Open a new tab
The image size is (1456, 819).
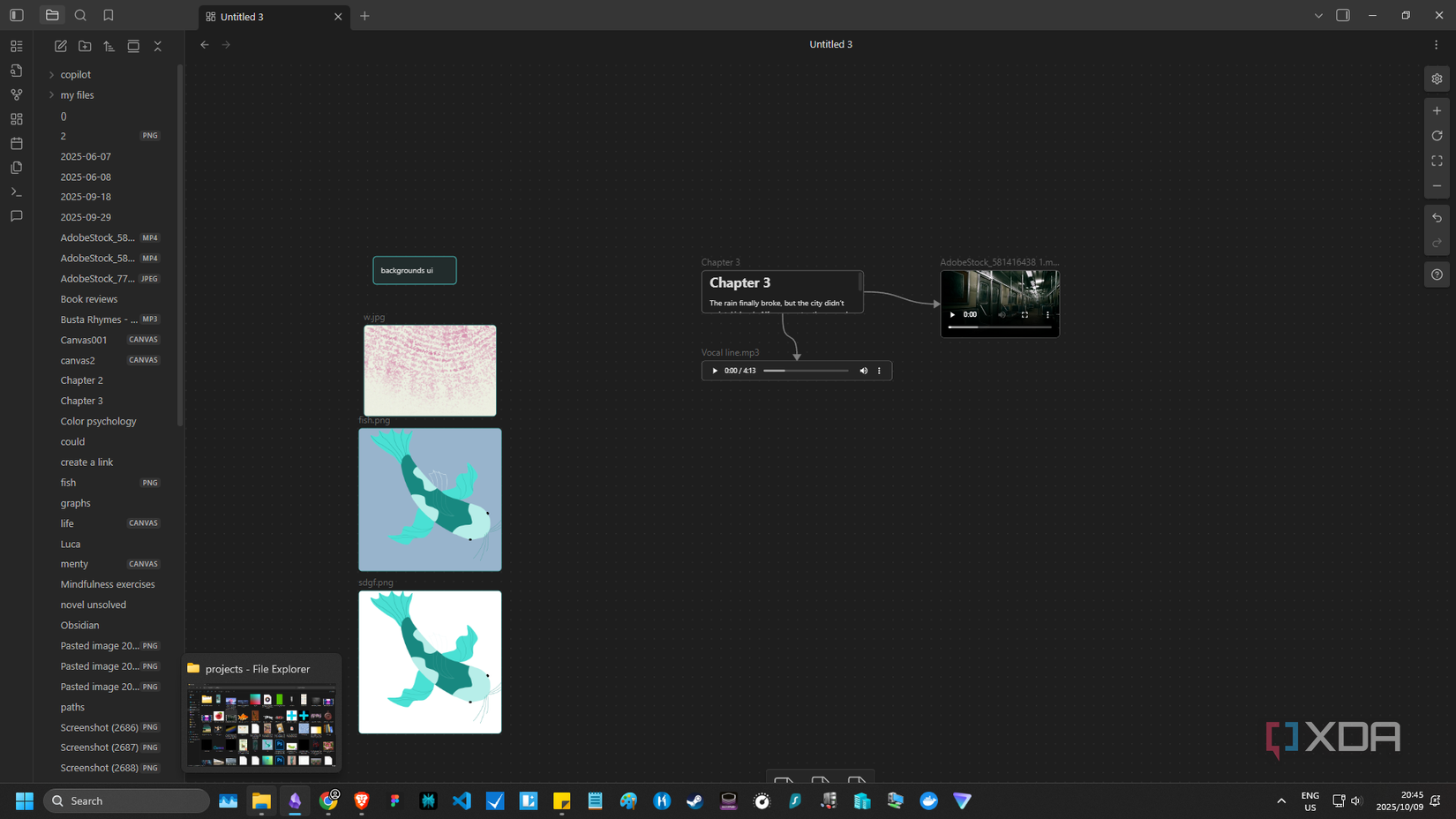pyautogui.click(x=364, y=16)
